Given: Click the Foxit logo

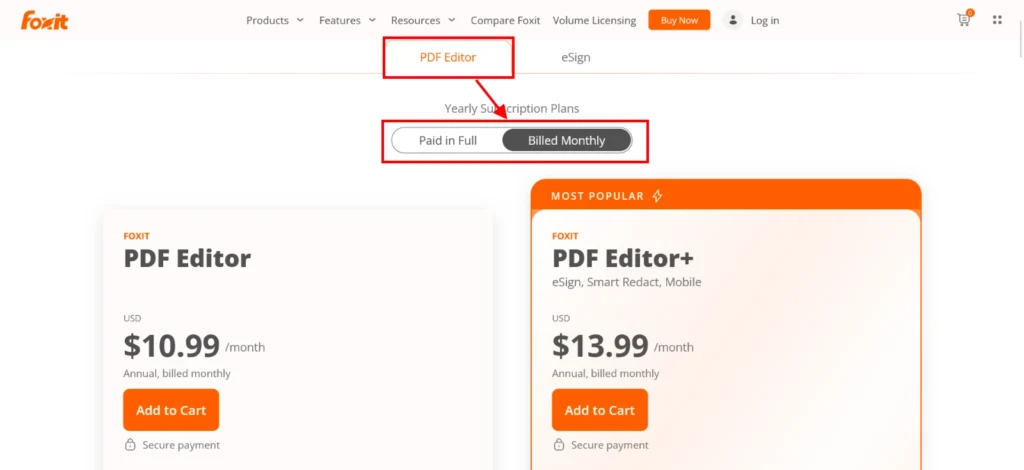Looking at the screenshot, I should (45, 20).
